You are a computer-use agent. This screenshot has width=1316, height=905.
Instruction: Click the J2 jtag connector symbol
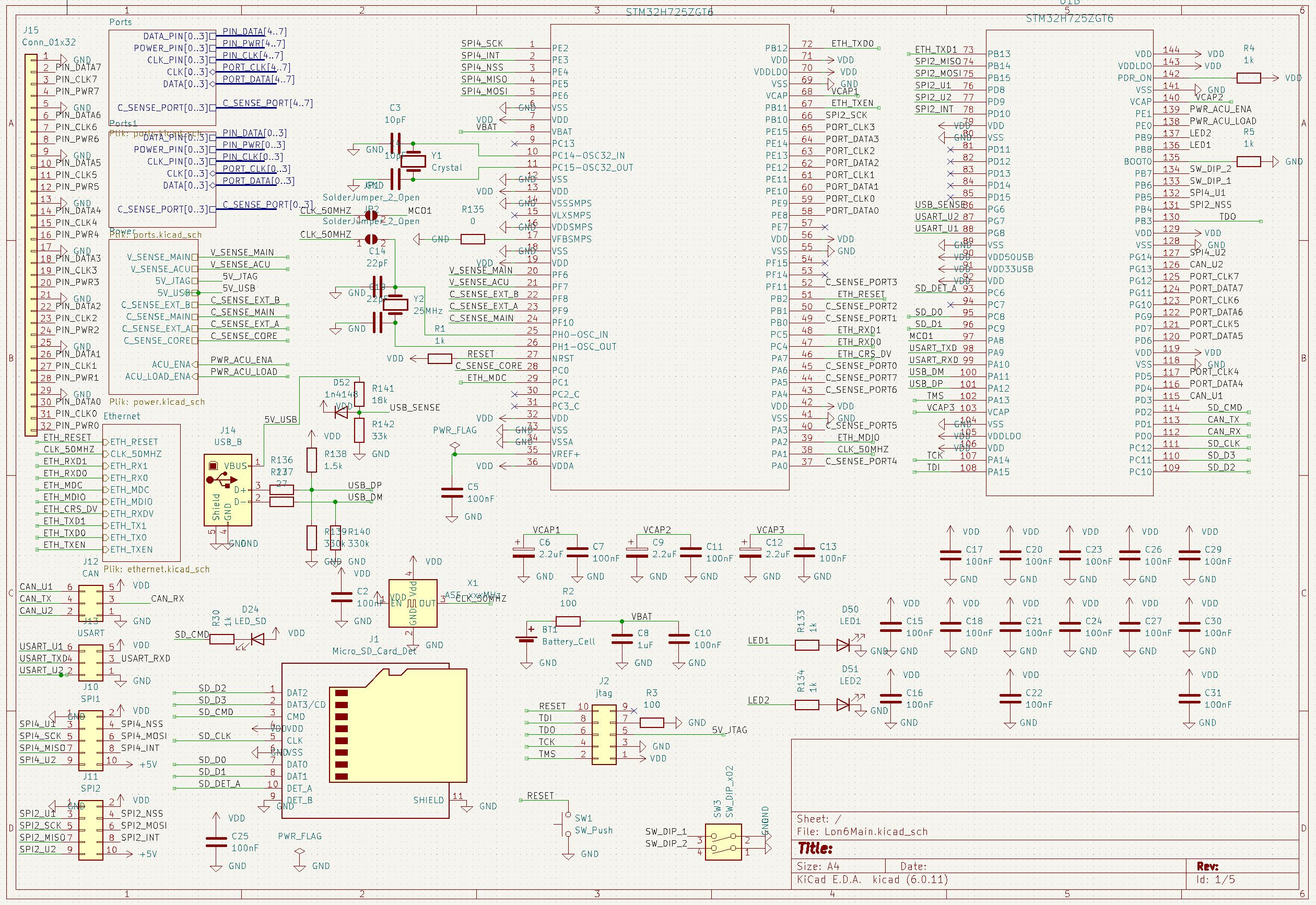[x=604, y=735]
